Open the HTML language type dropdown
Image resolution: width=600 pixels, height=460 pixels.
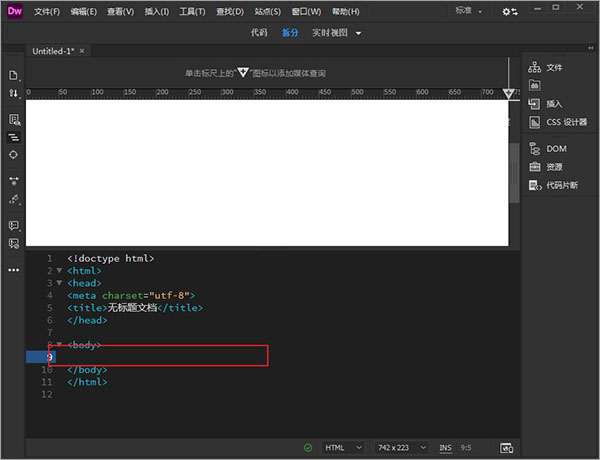click(x=343, y=447)
